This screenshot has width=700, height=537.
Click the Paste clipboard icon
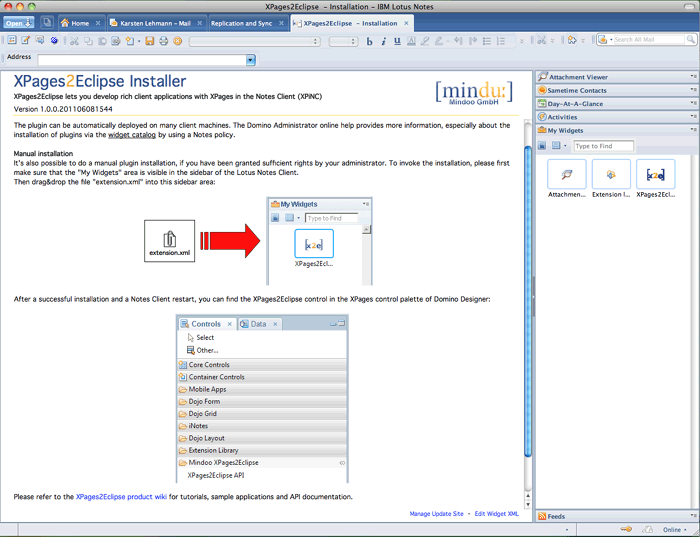click(102, 41)
